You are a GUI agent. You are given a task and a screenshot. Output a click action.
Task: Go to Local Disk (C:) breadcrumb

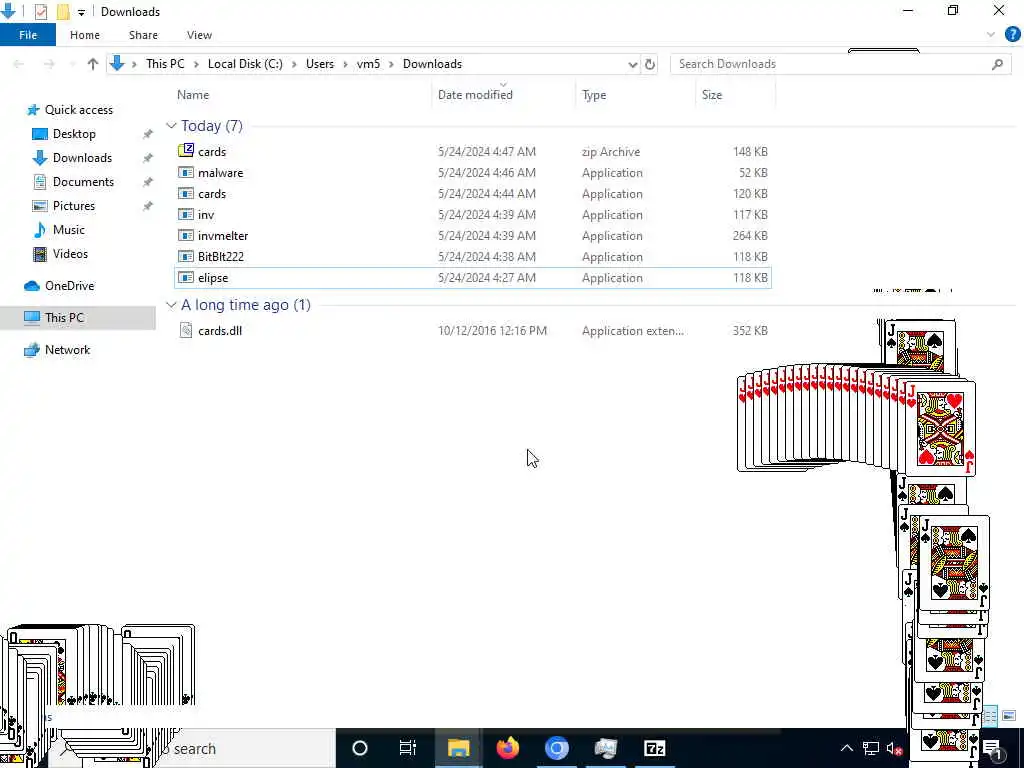245,64
